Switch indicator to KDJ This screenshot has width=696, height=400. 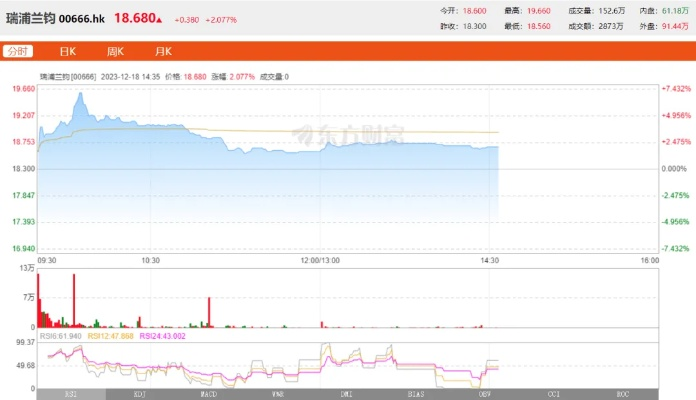pyautogui.click(x=139, y=395)
